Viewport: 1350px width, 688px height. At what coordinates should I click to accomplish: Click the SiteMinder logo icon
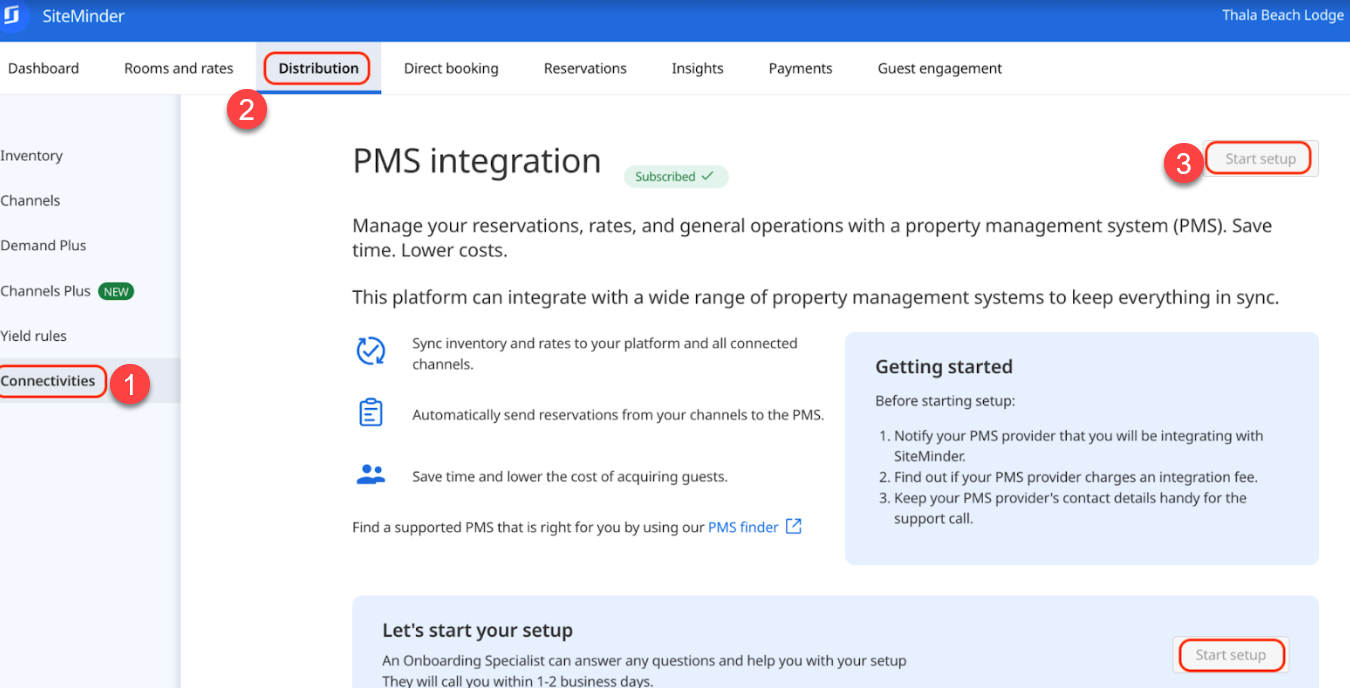coord(12,15)
